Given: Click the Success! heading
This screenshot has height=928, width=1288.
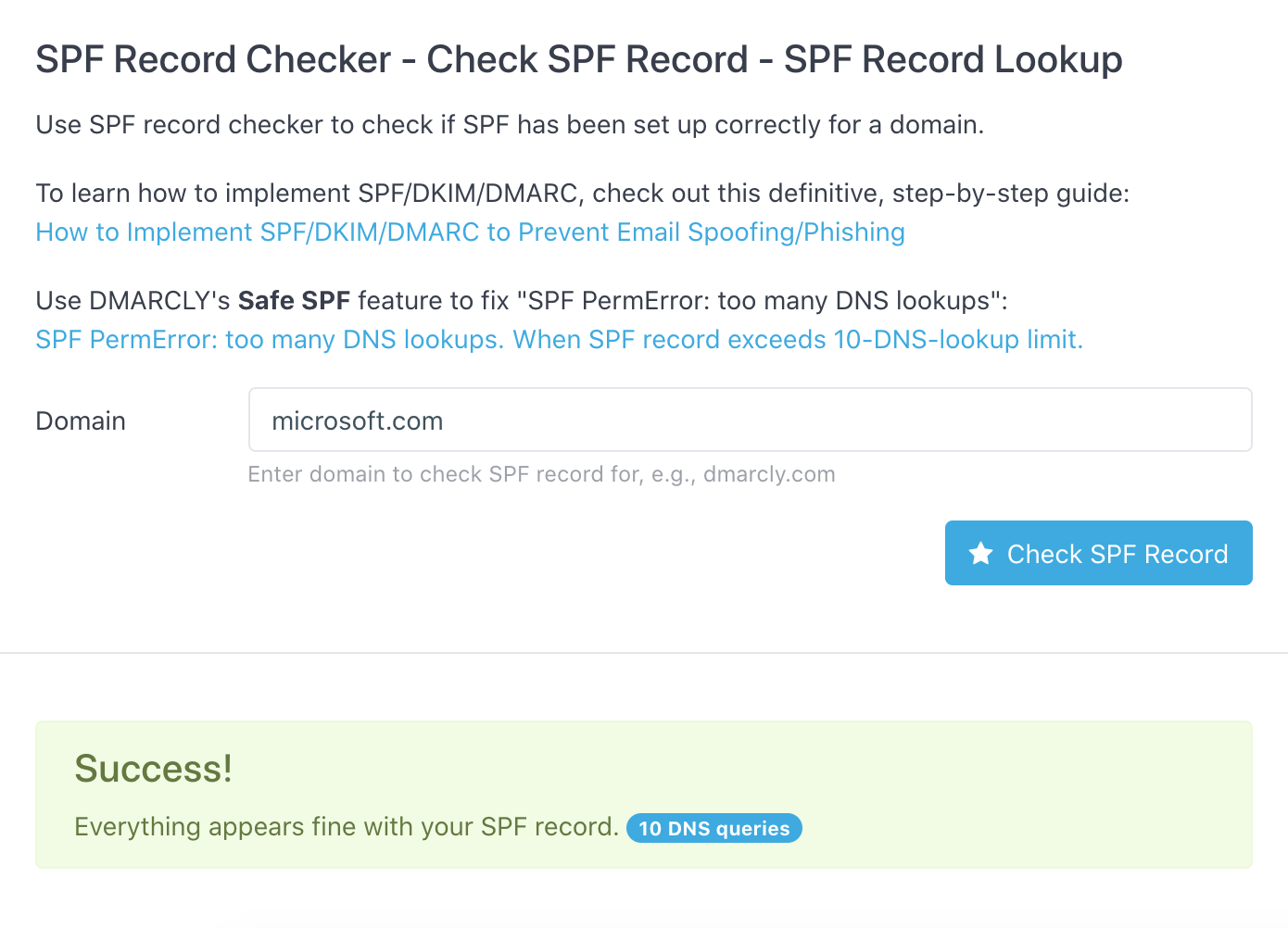Looking at the screenshot, I should (x=153, y=768).
